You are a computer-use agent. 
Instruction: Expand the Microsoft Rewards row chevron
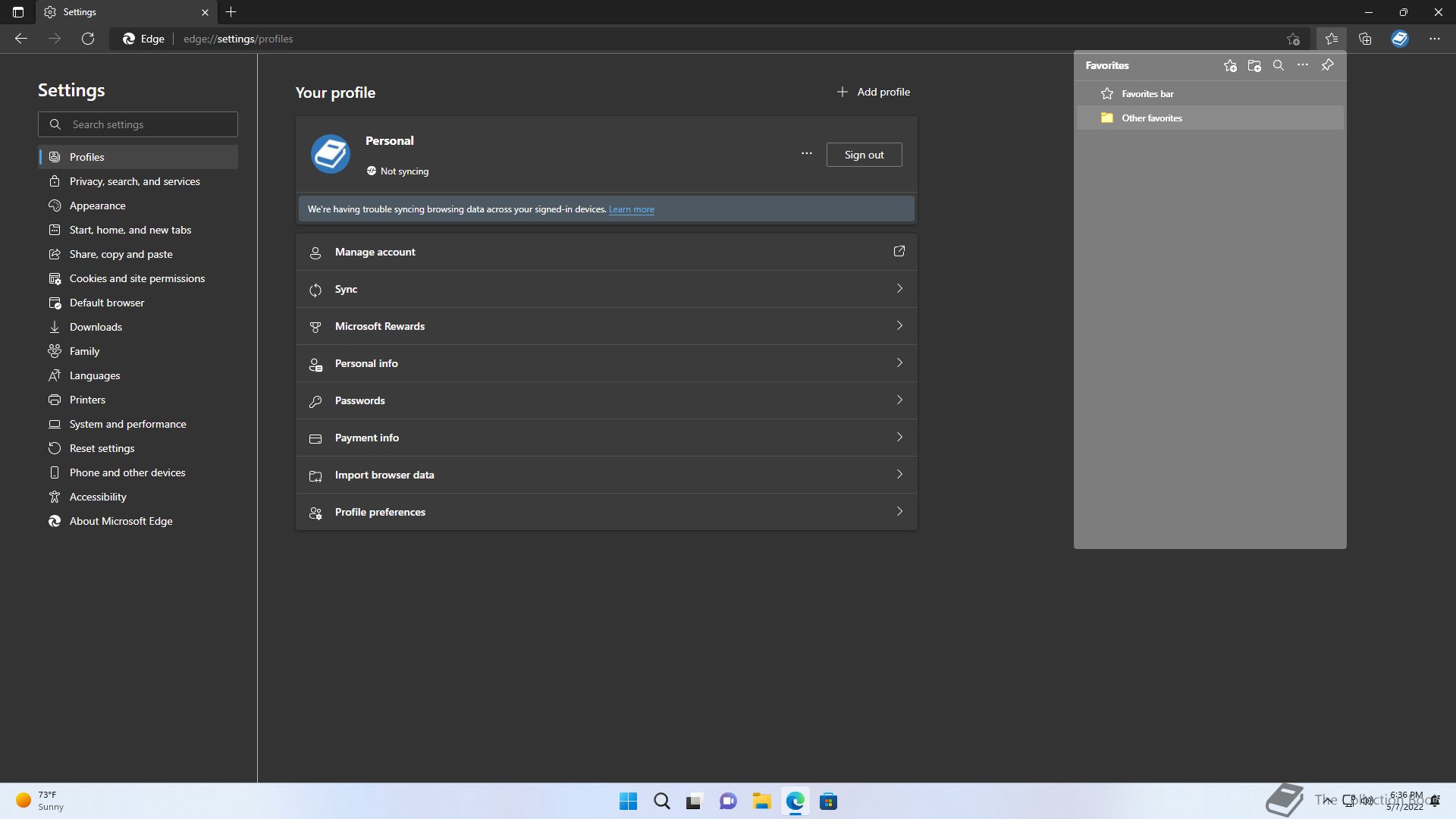point(899,326)
